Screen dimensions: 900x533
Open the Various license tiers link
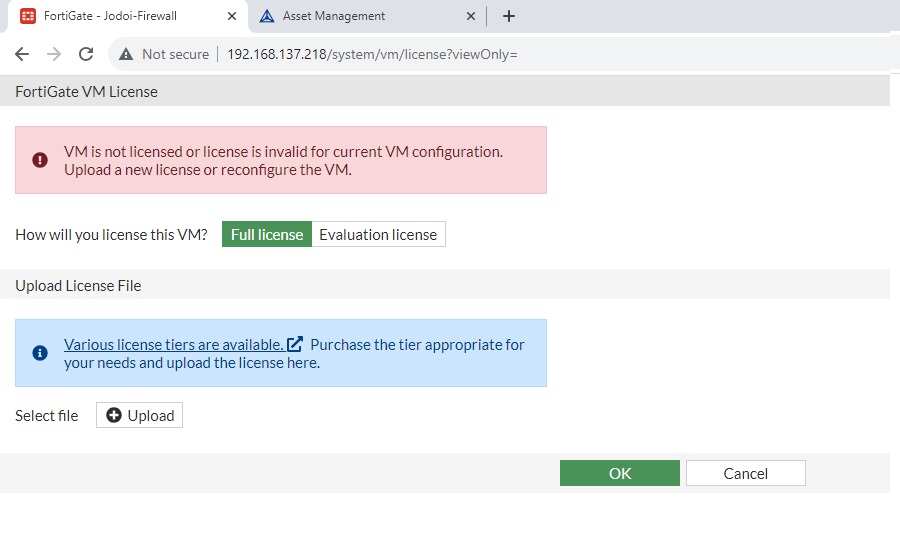click(x=173, y=345)
